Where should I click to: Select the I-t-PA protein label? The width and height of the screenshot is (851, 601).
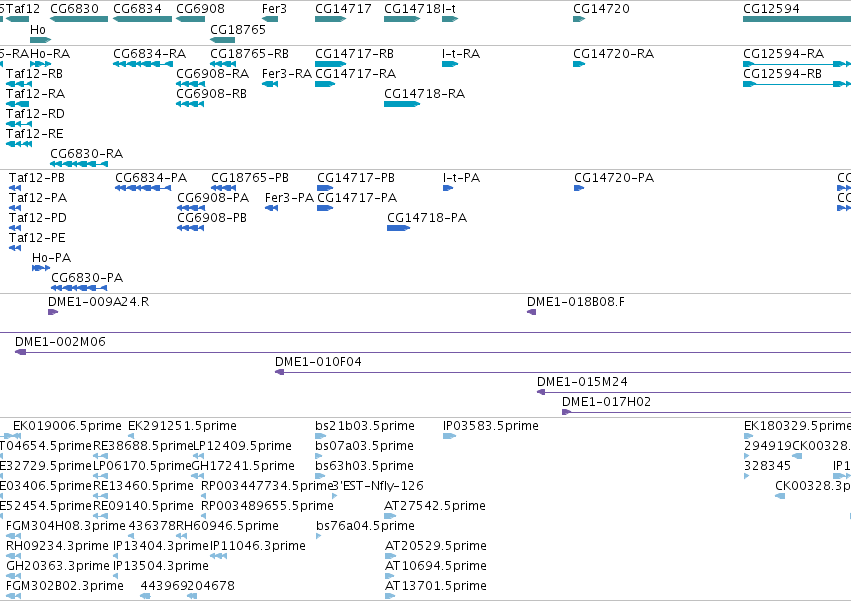461,178
